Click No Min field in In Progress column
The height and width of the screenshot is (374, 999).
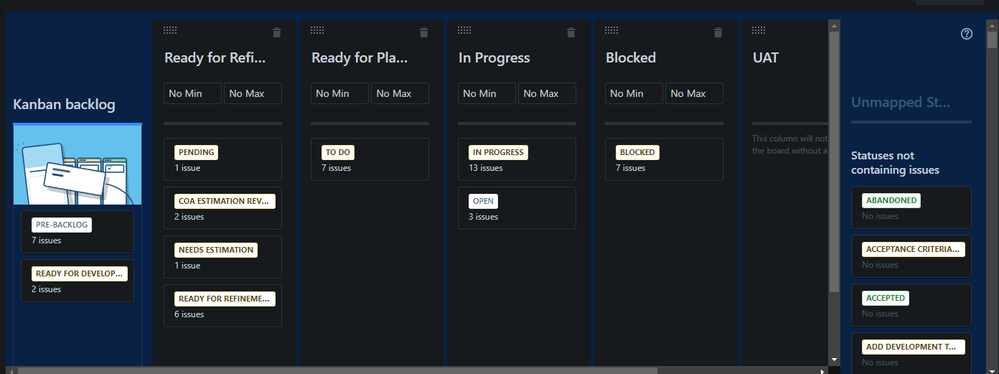pyautogui.click(x=487, y=93)
